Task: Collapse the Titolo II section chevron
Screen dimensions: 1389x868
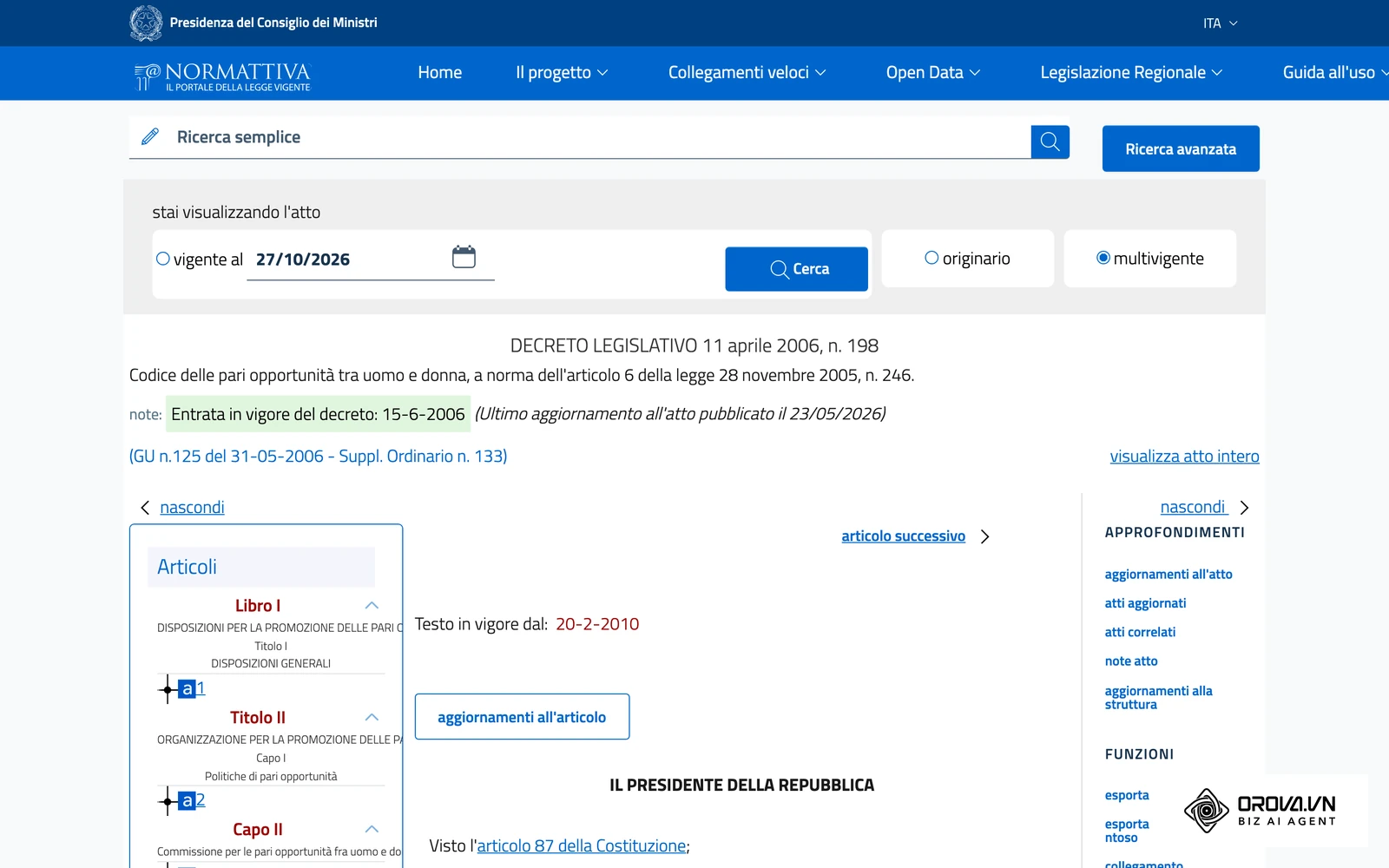Action: pyautogui.click(x=372, y=718)
